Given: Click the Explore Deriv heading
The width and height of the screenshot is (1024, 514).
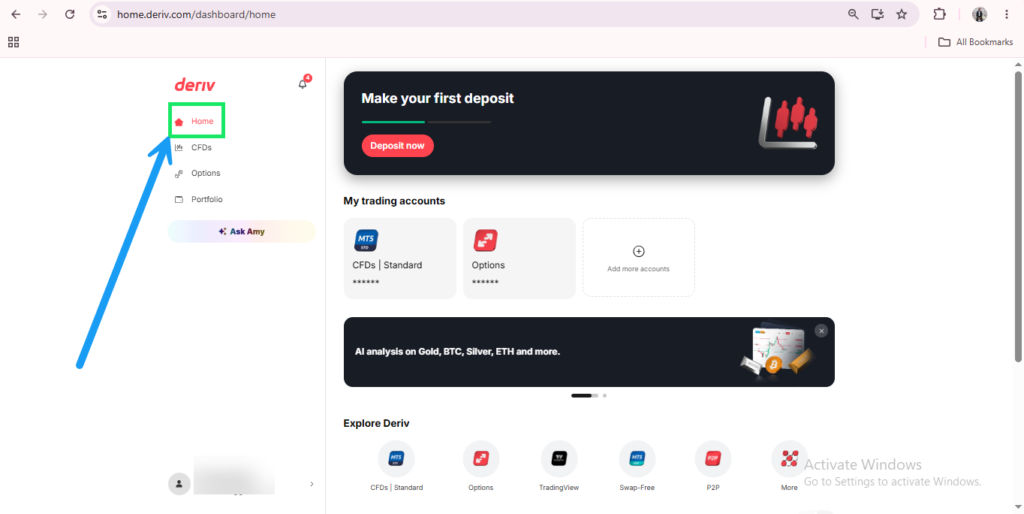Looking at the screenshot, I should tap(376, 423).
